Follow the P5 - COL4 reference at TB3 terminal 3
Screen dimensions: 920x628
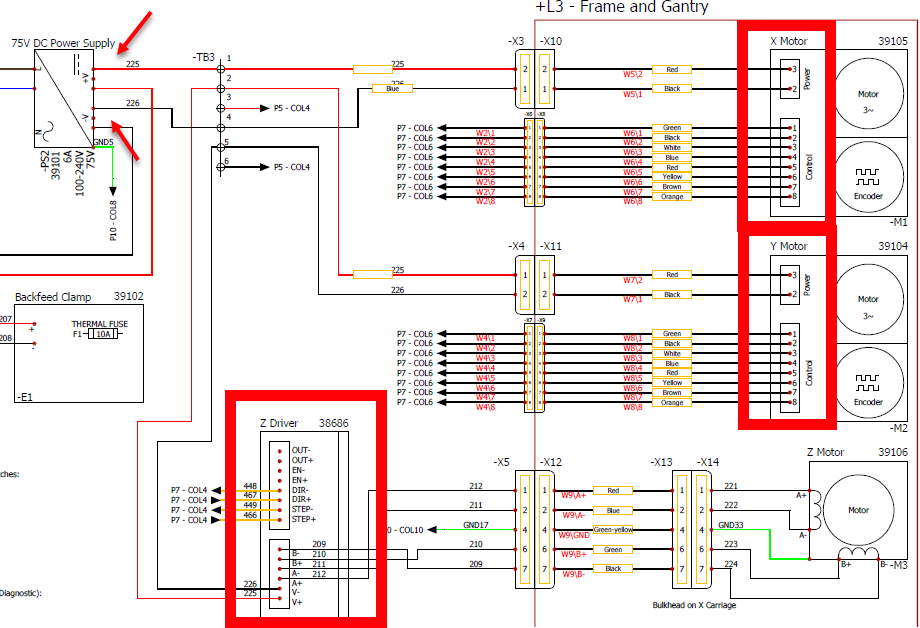click(x=291, y=108)
